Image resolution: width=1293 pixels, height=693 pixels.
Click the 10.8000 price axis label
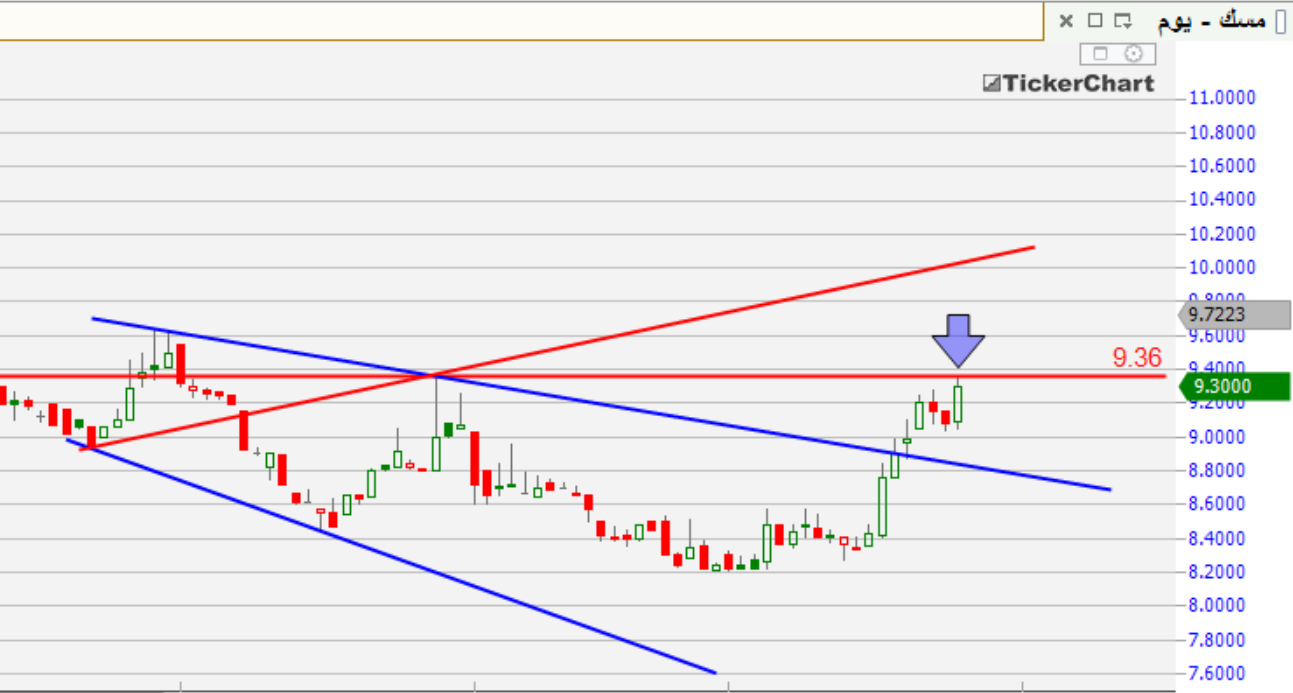1221,132
